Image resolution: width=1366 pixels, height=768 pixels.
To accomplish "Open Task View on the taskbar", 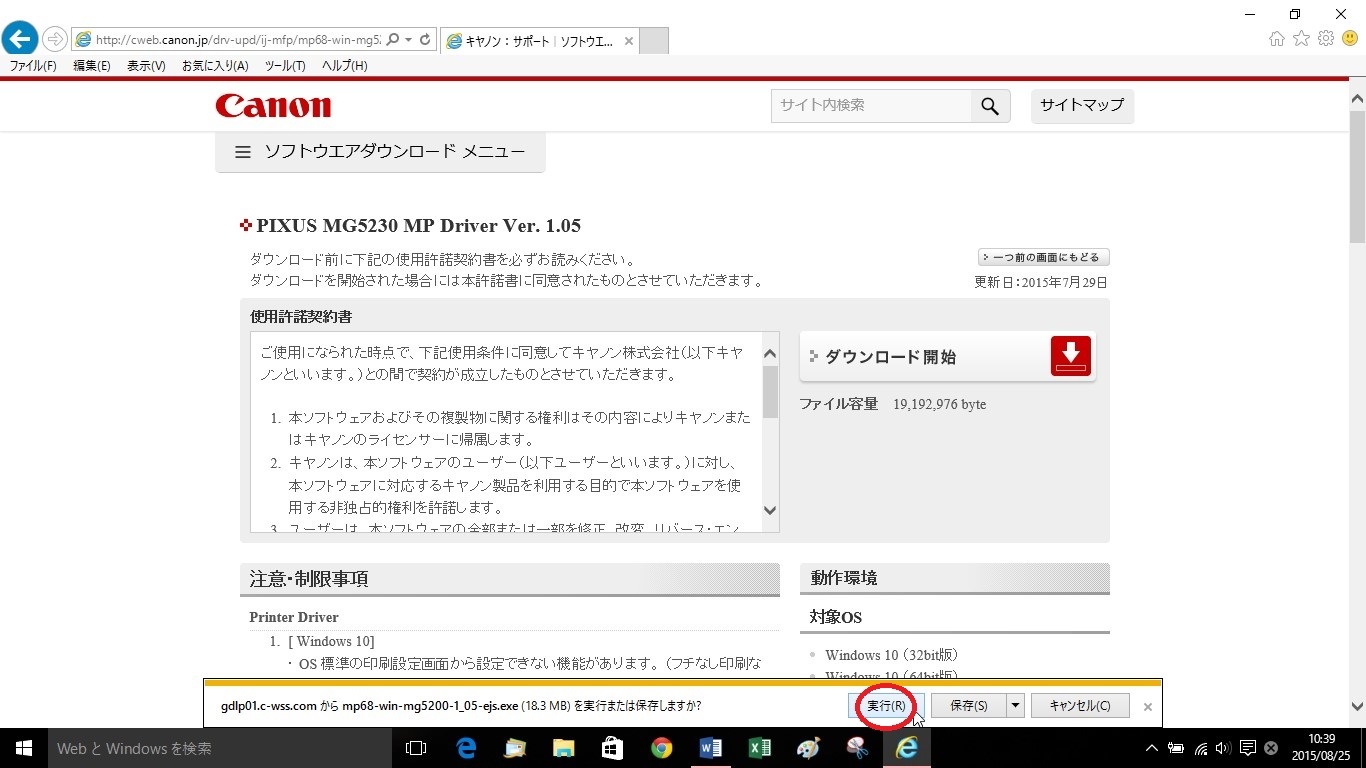I will (x=416, y=748).
